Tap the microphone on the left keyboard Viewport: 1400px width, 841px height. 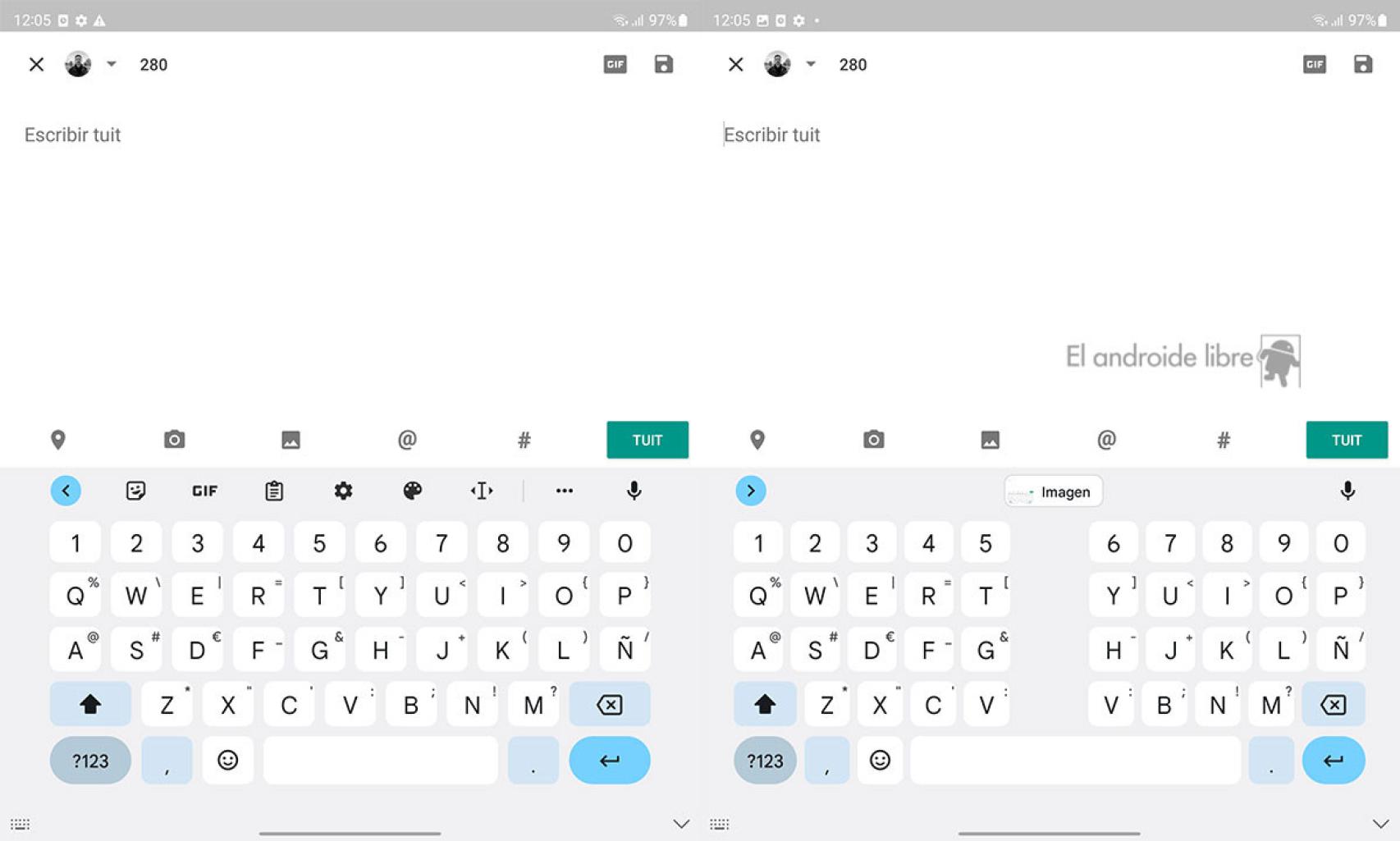(x=634, y=491)
